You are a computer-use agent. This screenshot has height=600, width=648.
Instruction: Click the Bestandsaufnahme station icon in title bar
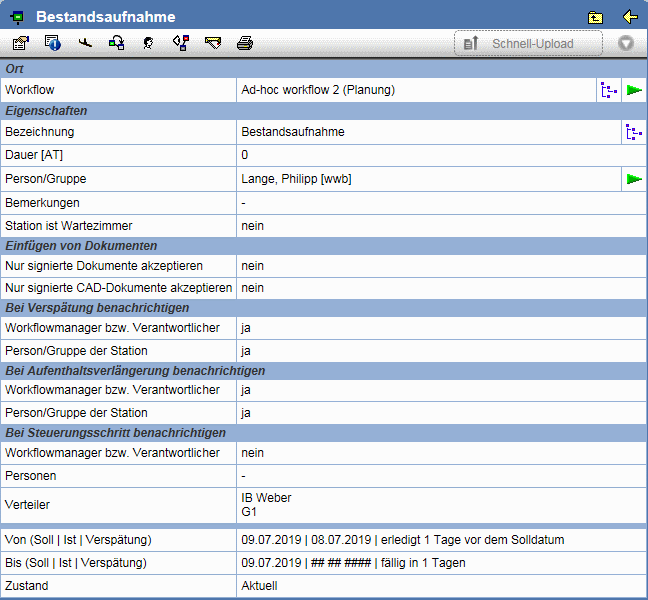17,17
